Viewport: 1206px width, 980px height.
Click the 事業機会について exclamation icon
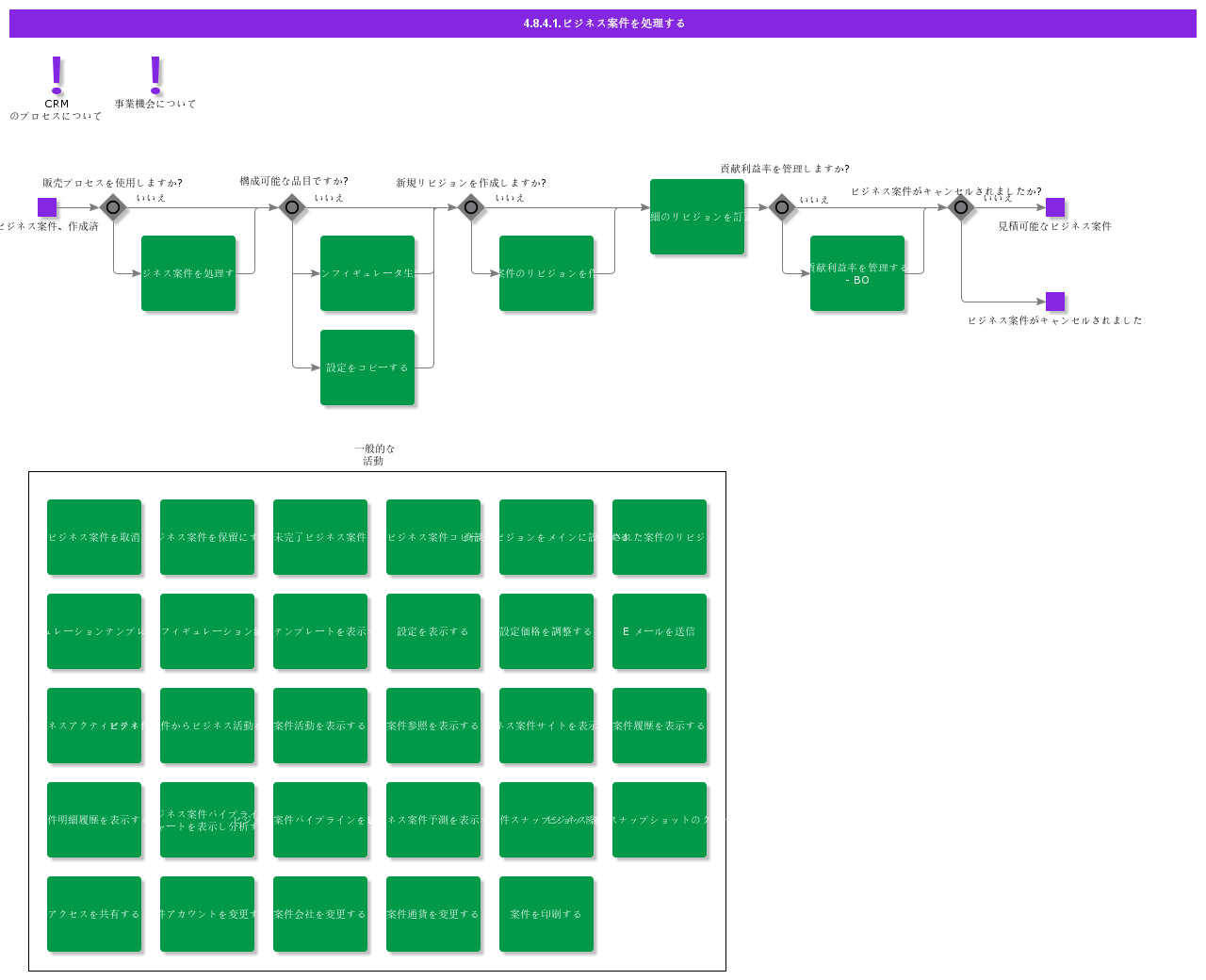[x=155, y=75]
